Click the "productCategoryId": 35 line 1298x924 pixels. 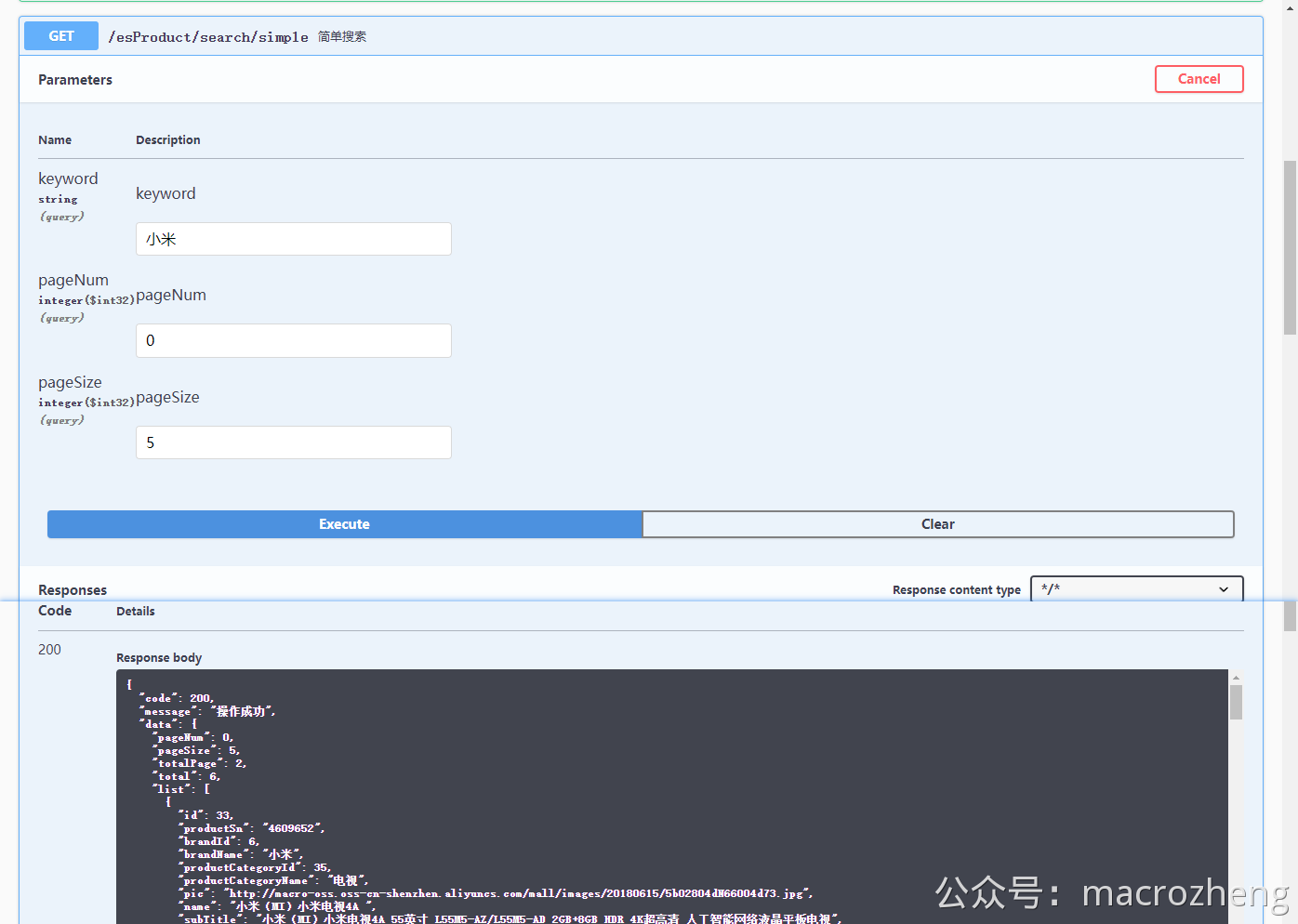(x=255, y=867)
